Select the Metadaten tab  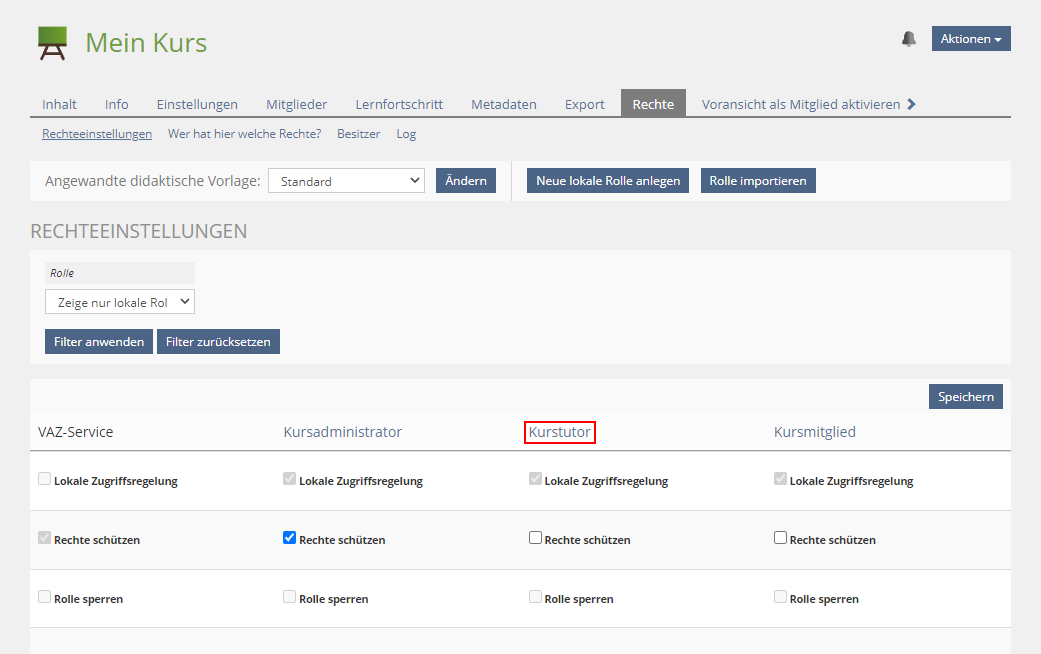point(504,104)
